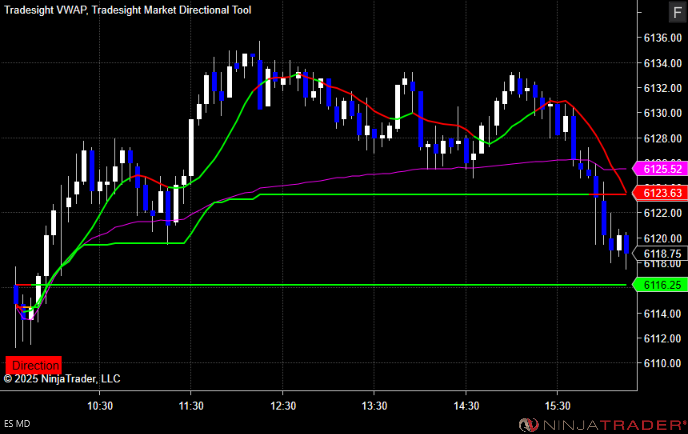Click the red Direction indicator label
The image size is (688, 434).
(x=34, y=365)
